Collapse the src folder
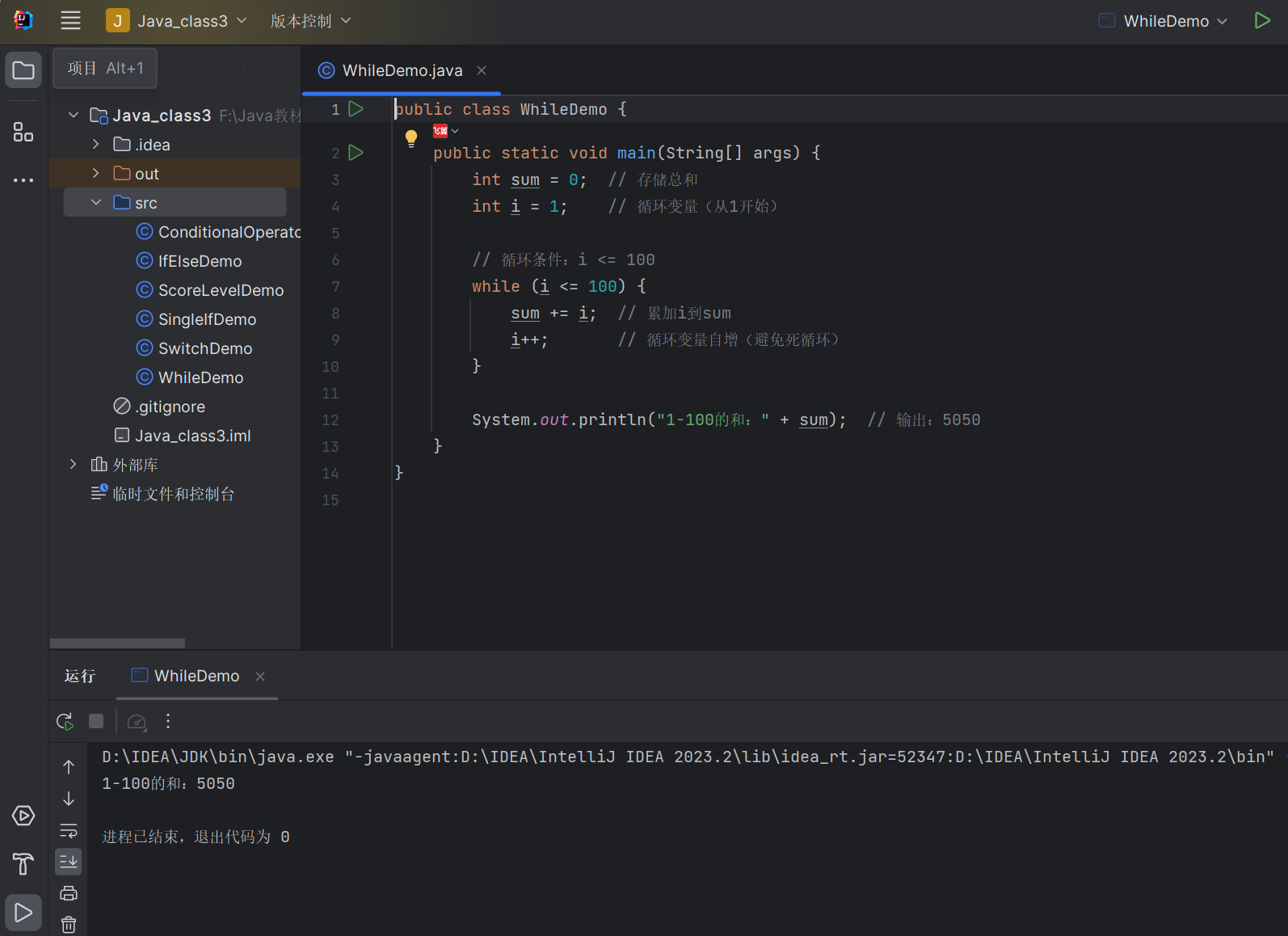The width and height of the screenshot is (1288, 936). 96,203
